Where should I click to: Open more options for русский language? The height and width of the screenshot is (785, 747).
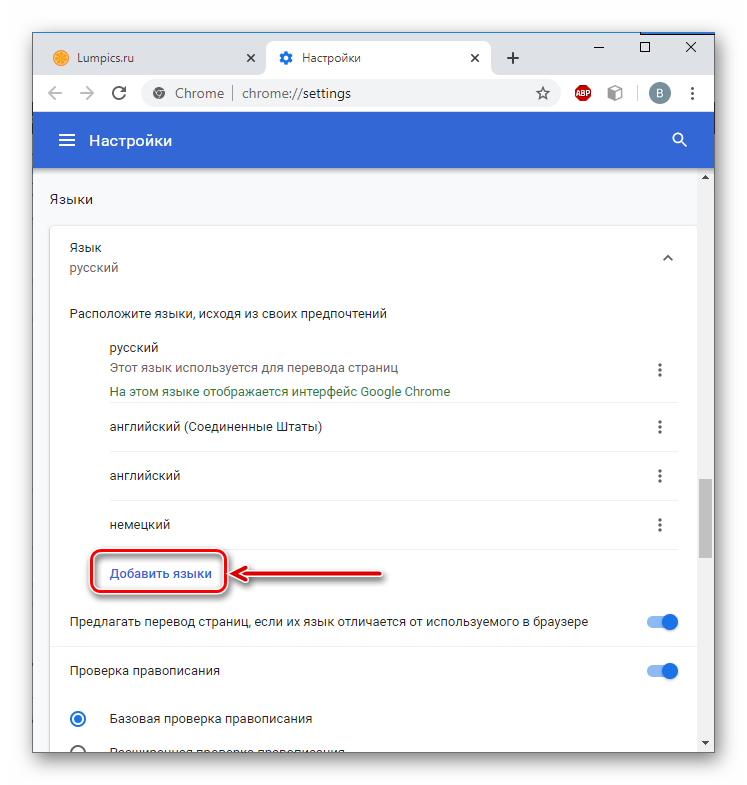[x=659, y=370]
